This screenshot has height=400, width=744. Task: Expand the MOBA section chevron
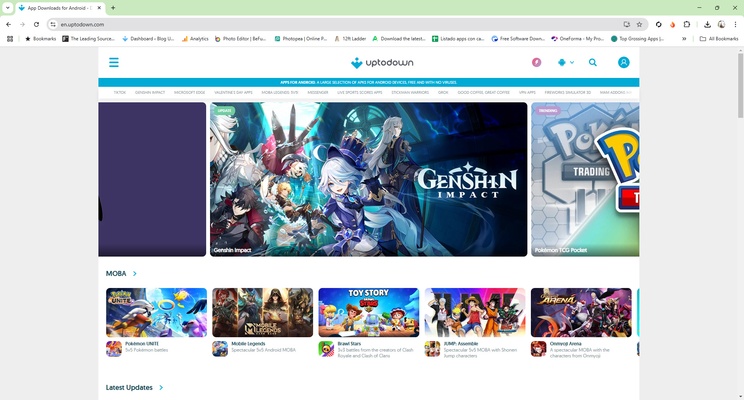[x=135, y=274]
